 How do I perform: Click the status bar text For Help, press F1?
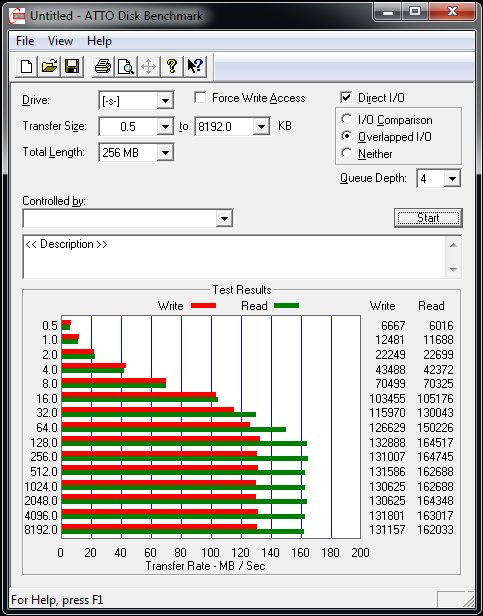tap(57, 600)
